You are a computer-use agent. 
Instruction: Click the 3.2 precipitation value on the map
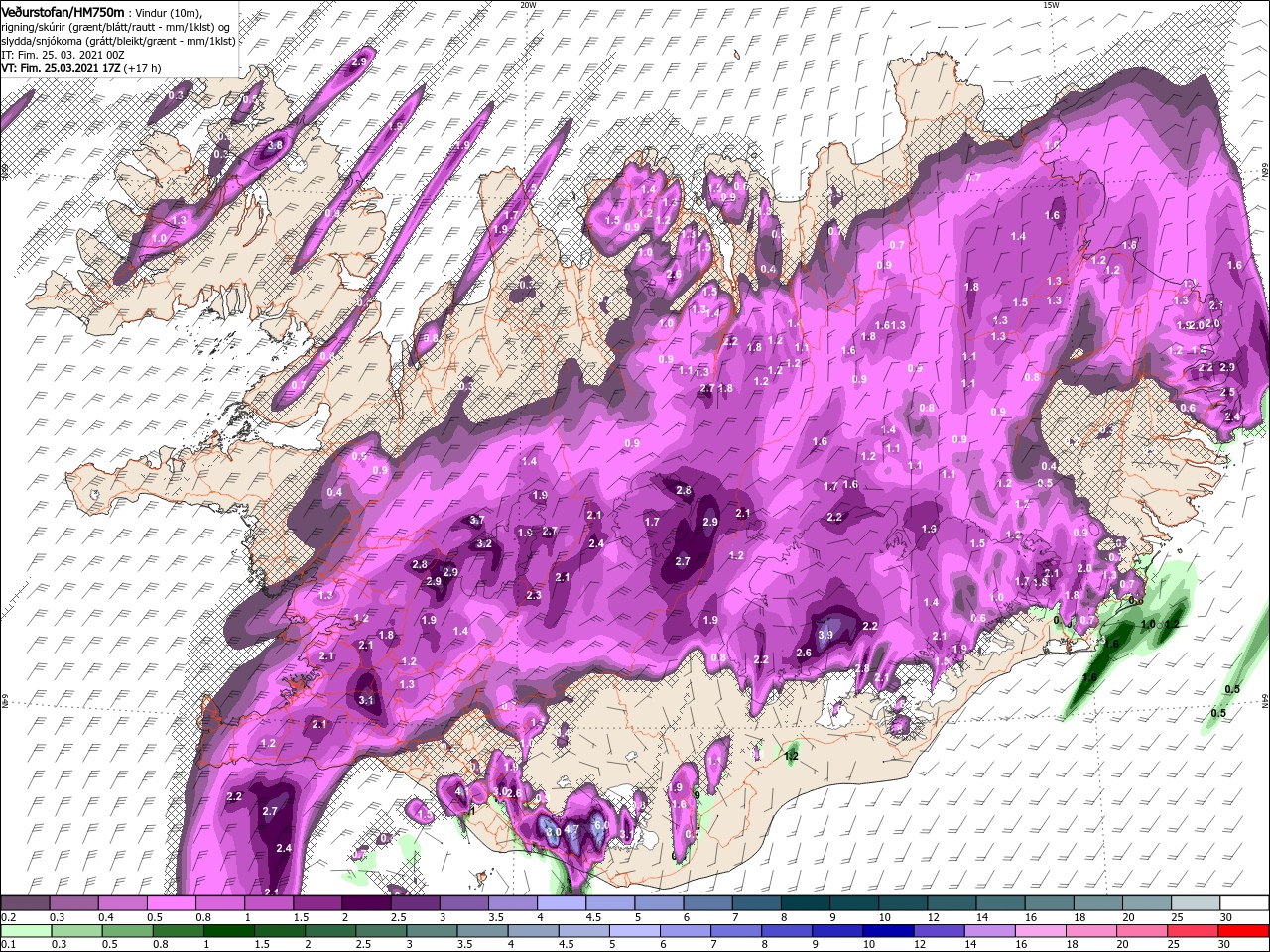tap(484, 544)
